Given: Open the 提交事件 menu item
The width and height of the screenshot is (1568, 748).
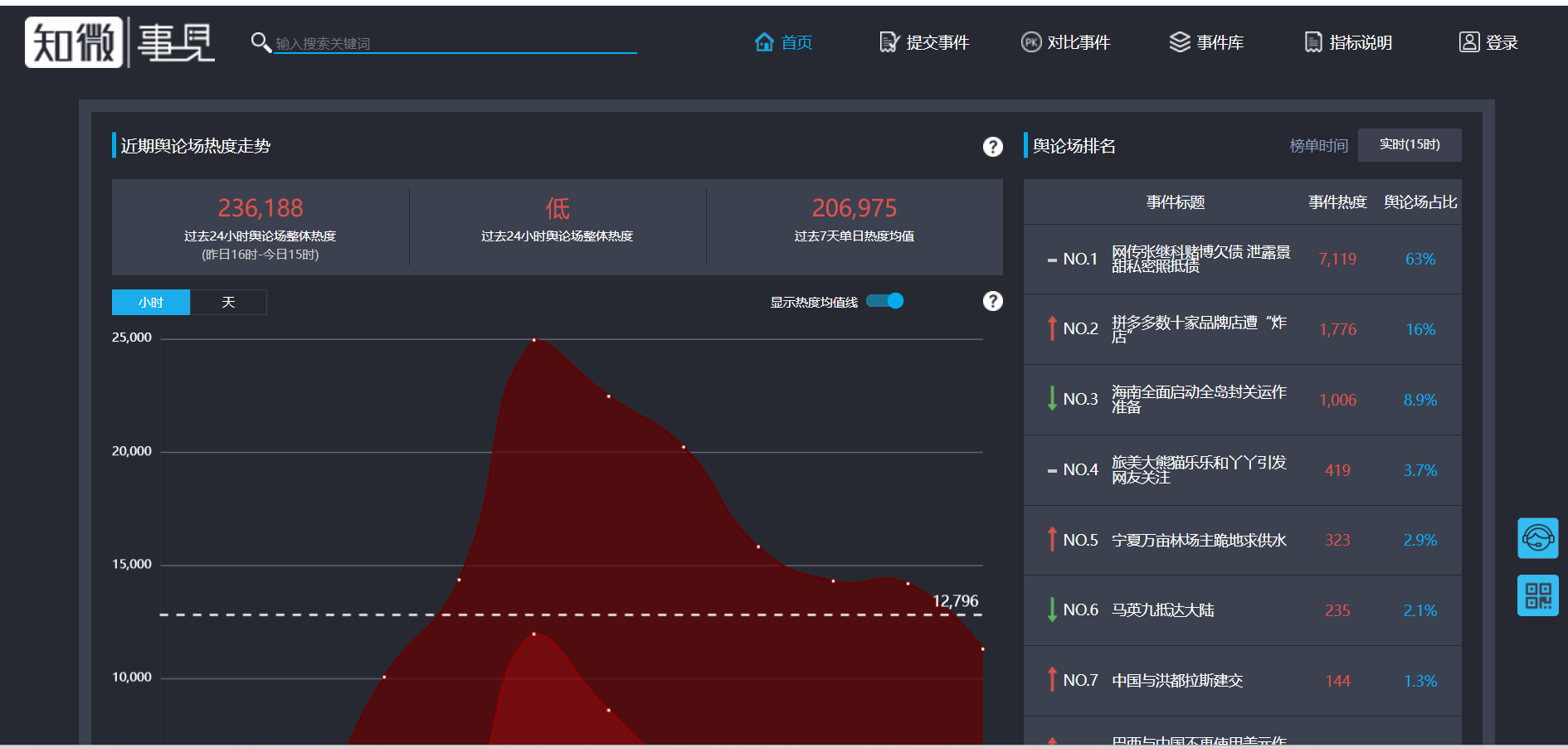Looking at the screenshot, I should pyautogui.click(x=937, y=42).
